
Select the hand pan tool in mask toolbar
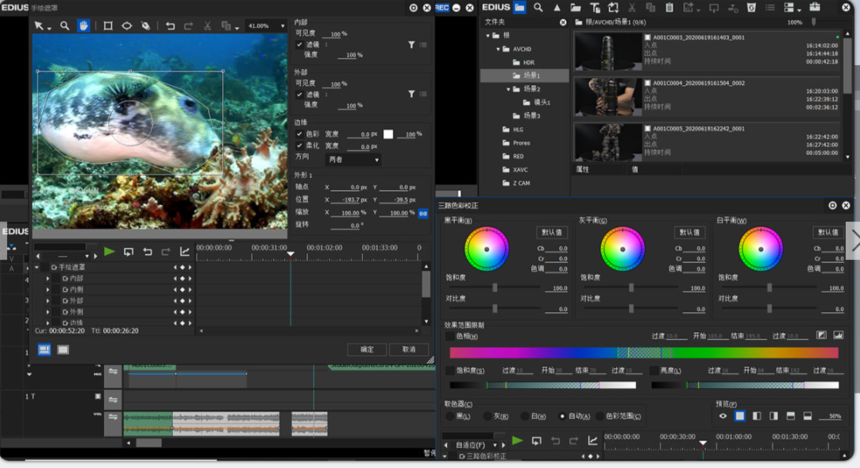83,26
